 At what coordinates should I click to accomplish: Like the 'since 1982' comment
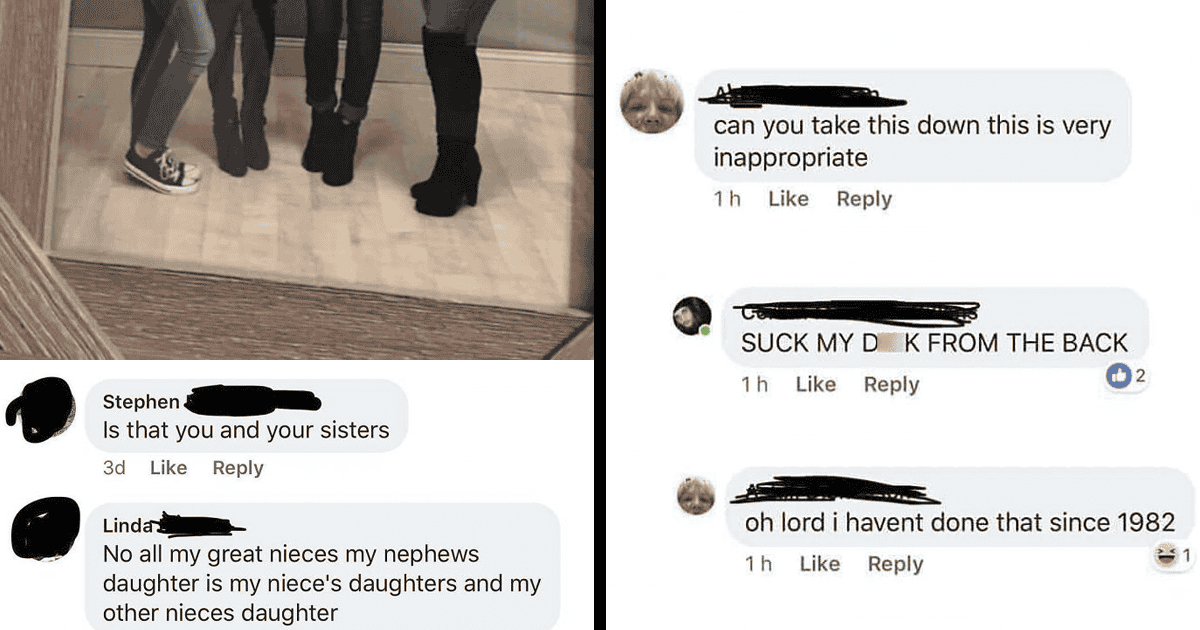tap(820, 564)
